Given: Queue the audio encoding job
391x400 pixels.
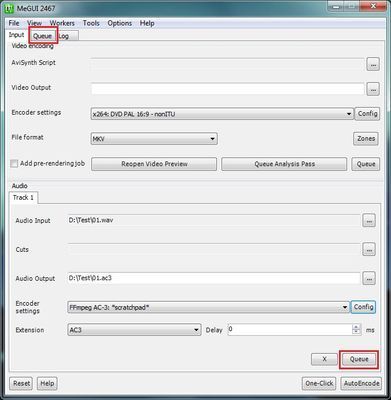Looking at the screenshot, I should [x=359, y=359].
